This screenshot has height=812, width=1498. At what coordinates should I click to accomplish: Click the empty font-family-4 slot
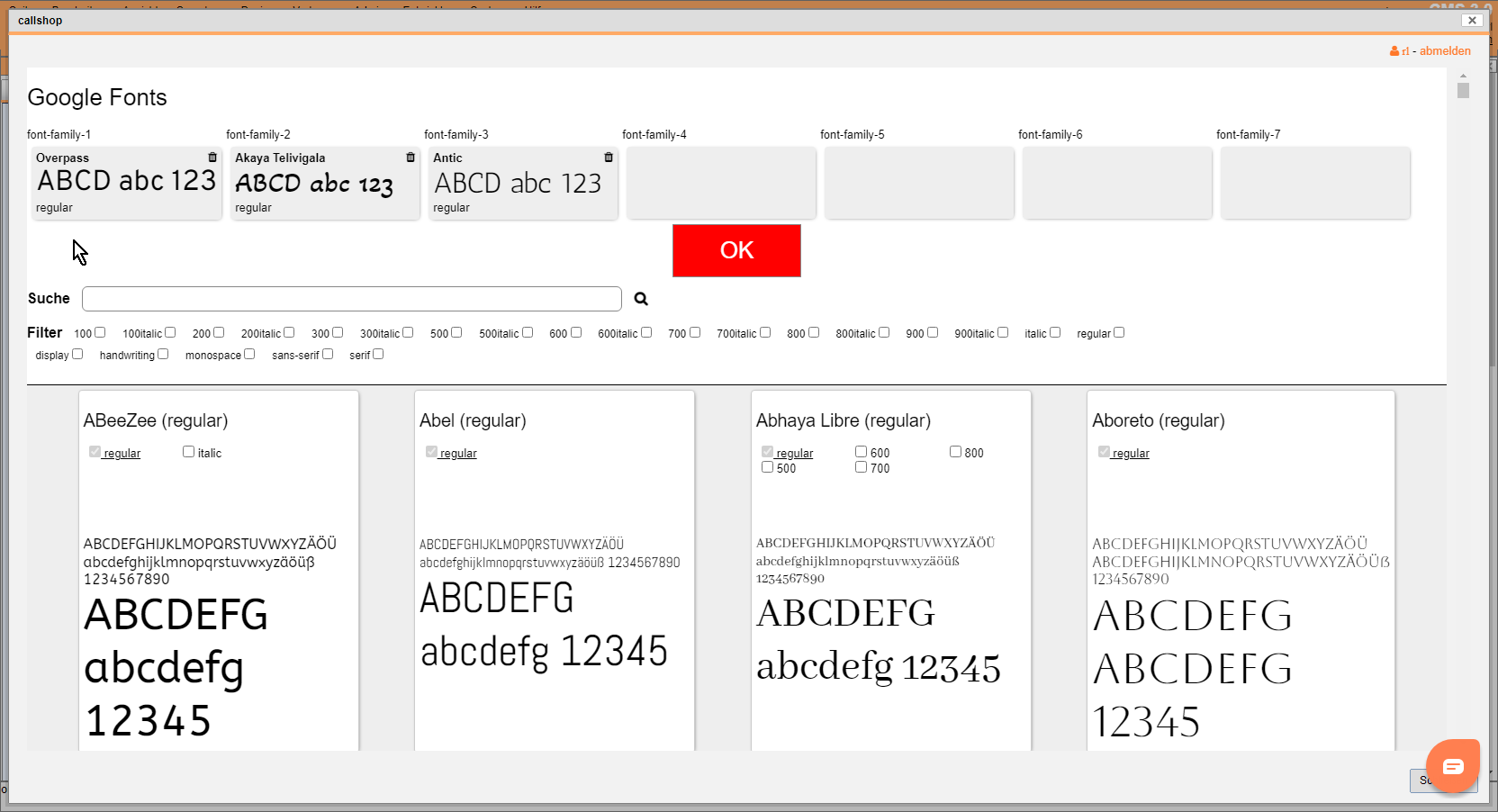pos(721,183)
